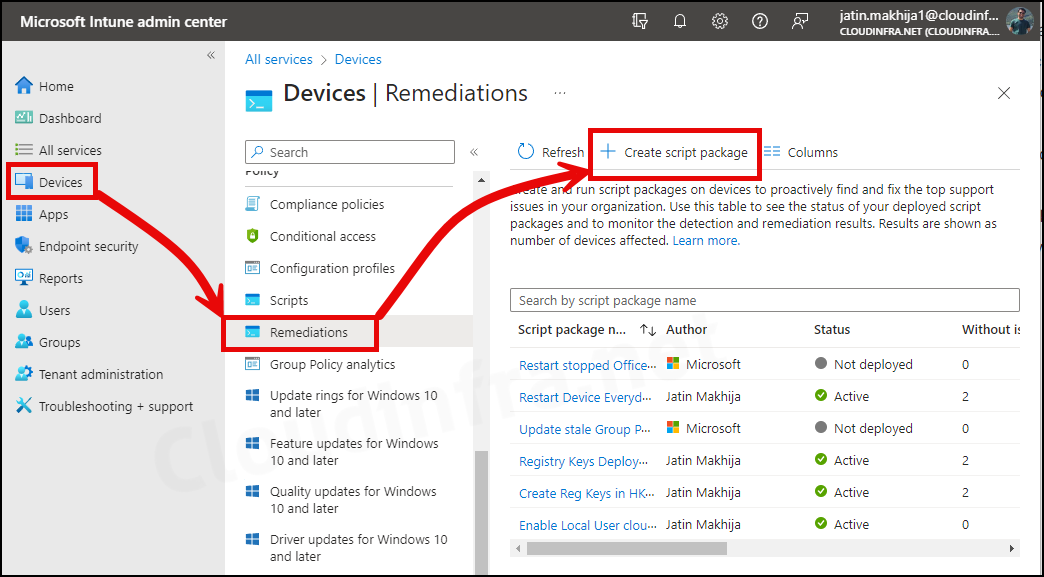Close the Remediations blade

[1003, 93]
